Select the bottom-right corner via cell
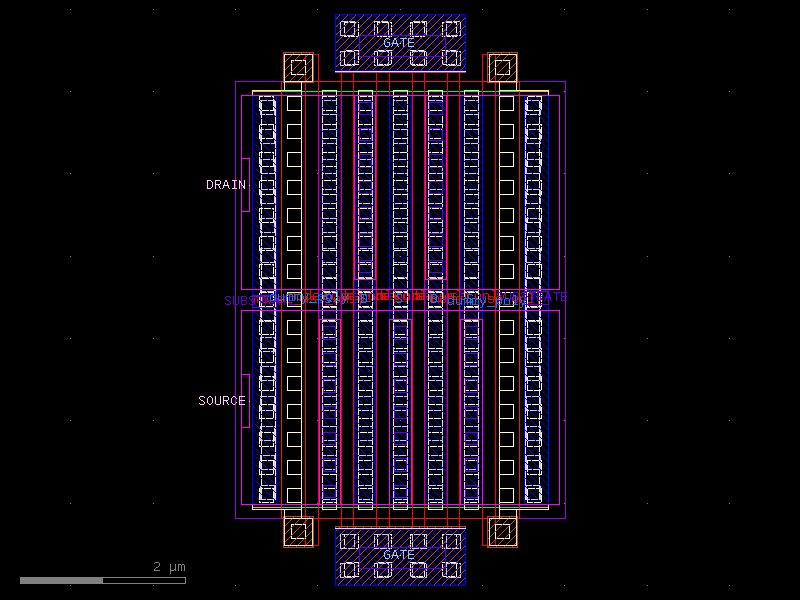Image resolution: width=800 pixels, height=600 pixels. click(500, 532)
